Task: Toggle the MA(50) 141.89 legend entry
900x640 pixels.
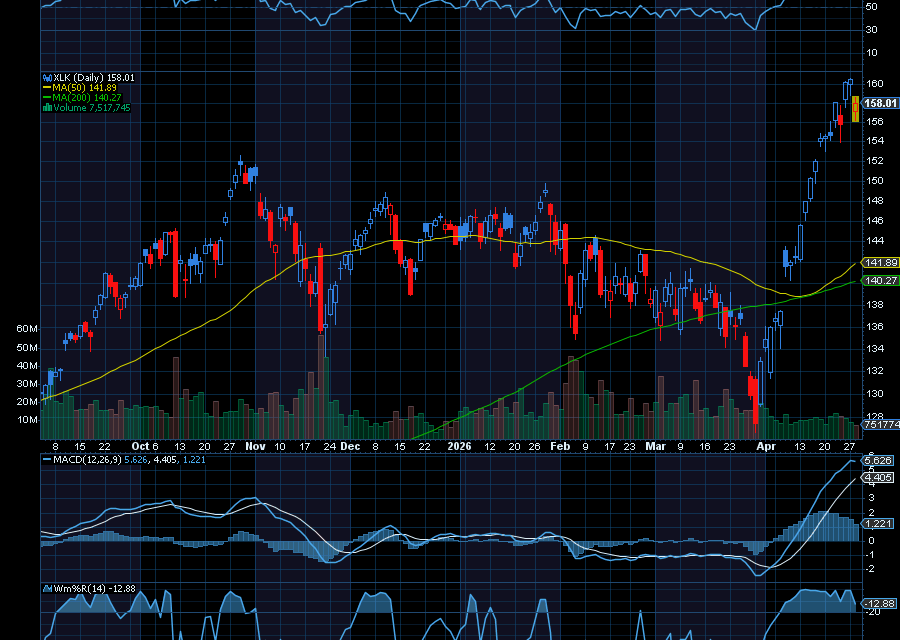Action: 85,87
